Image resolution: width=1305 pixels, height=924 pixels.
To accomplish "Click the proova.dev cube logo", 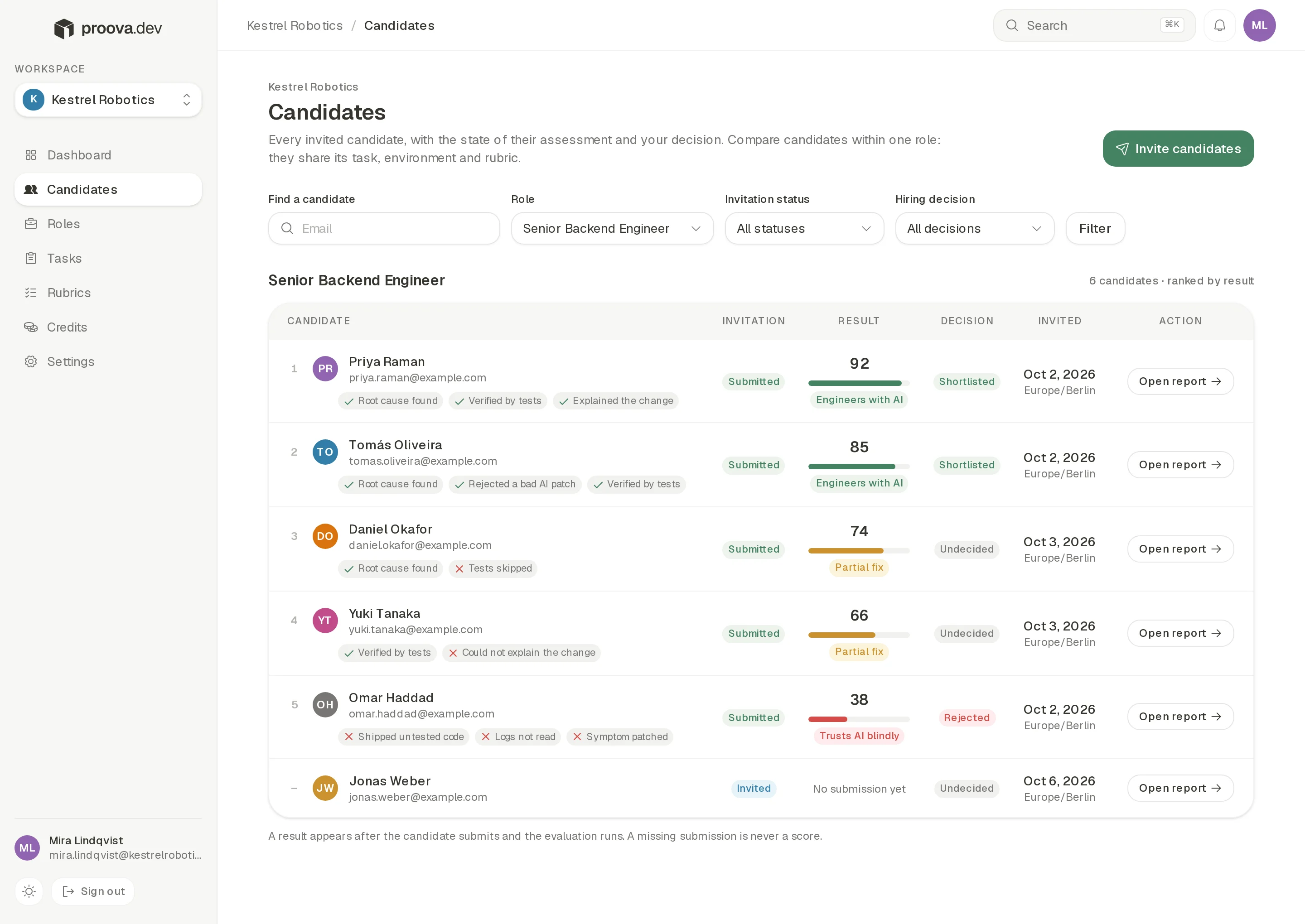I will [64, 29].
